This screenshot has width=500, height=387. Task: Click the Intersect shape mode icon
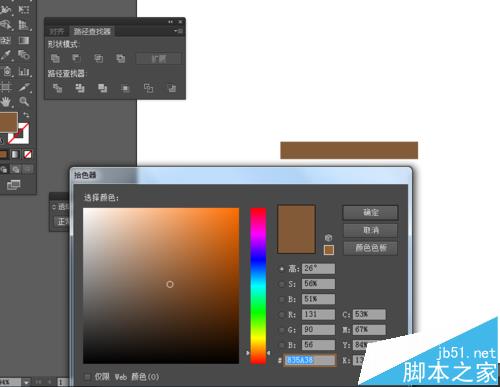[x=98, y=59]
